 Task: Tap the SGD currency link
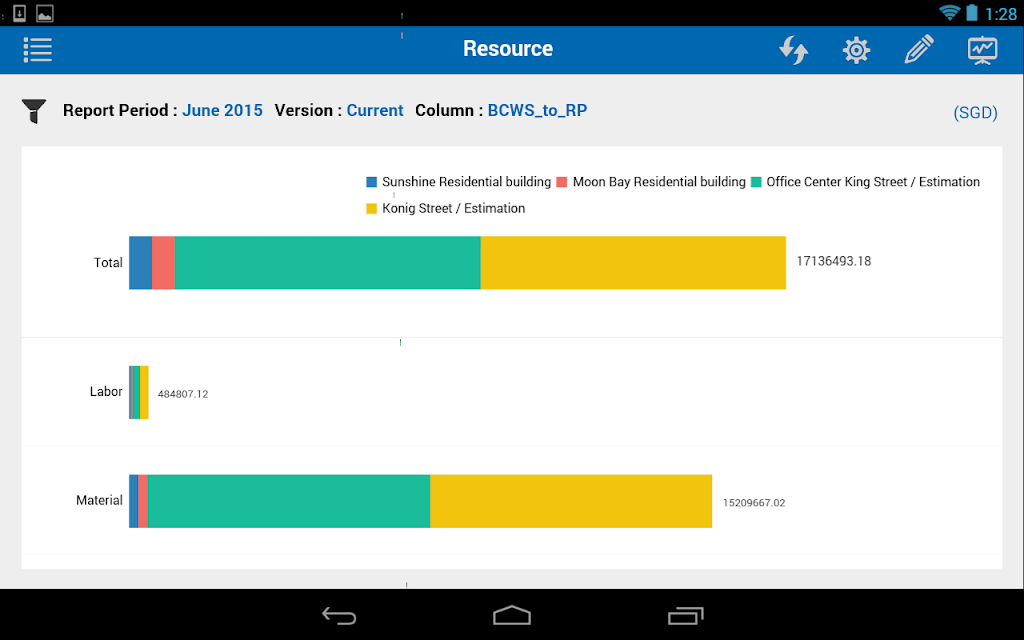pos(976,112)
